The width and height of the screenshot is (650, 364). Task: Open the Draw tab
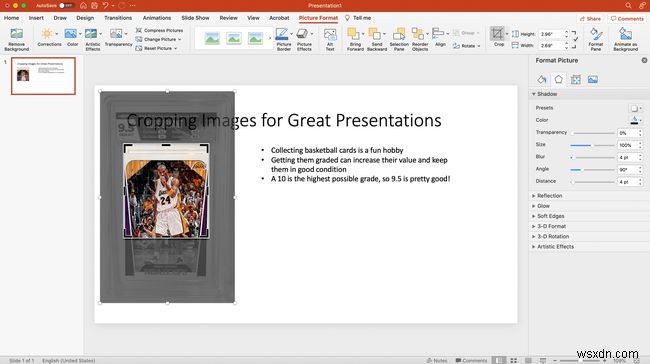[60, 18]
